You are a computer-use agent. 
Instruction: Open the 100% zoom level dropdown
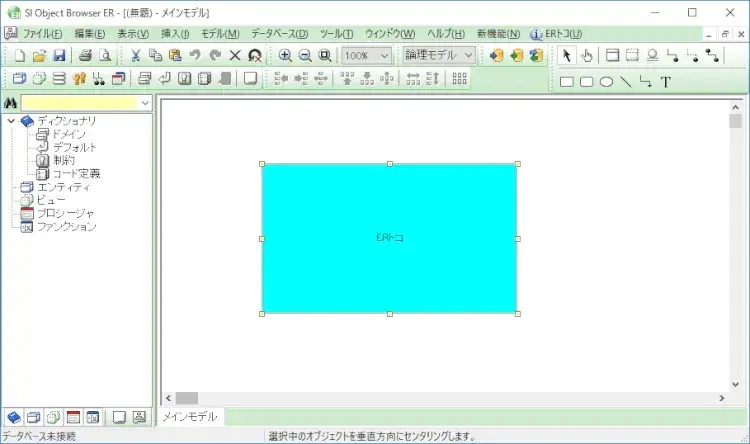[366, 56]
